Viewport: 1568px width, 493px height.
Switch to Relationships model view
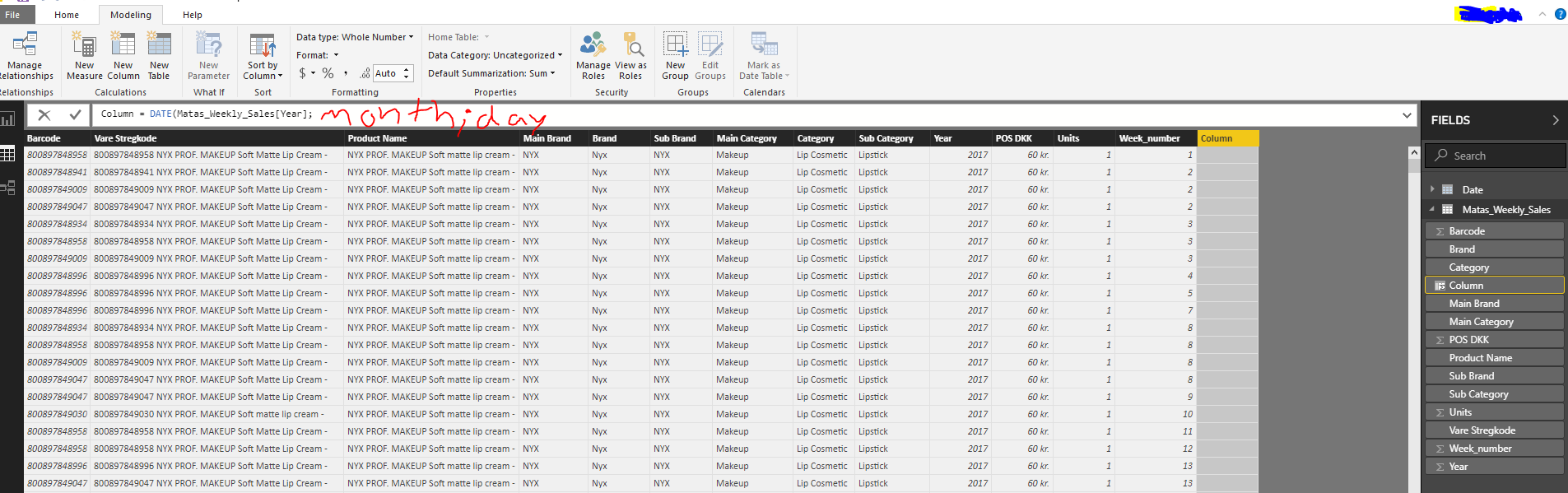8,188
